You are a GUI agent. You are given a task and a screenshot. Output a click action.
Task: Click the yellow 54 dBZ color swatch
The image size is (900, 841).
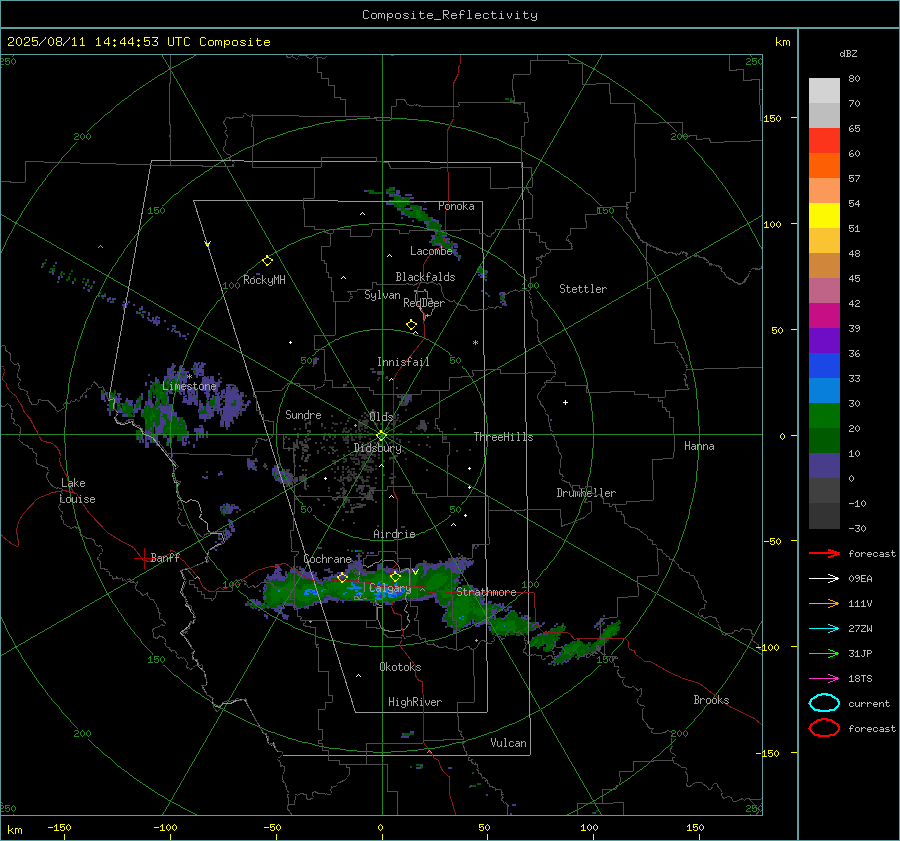(x=824, y=216)
